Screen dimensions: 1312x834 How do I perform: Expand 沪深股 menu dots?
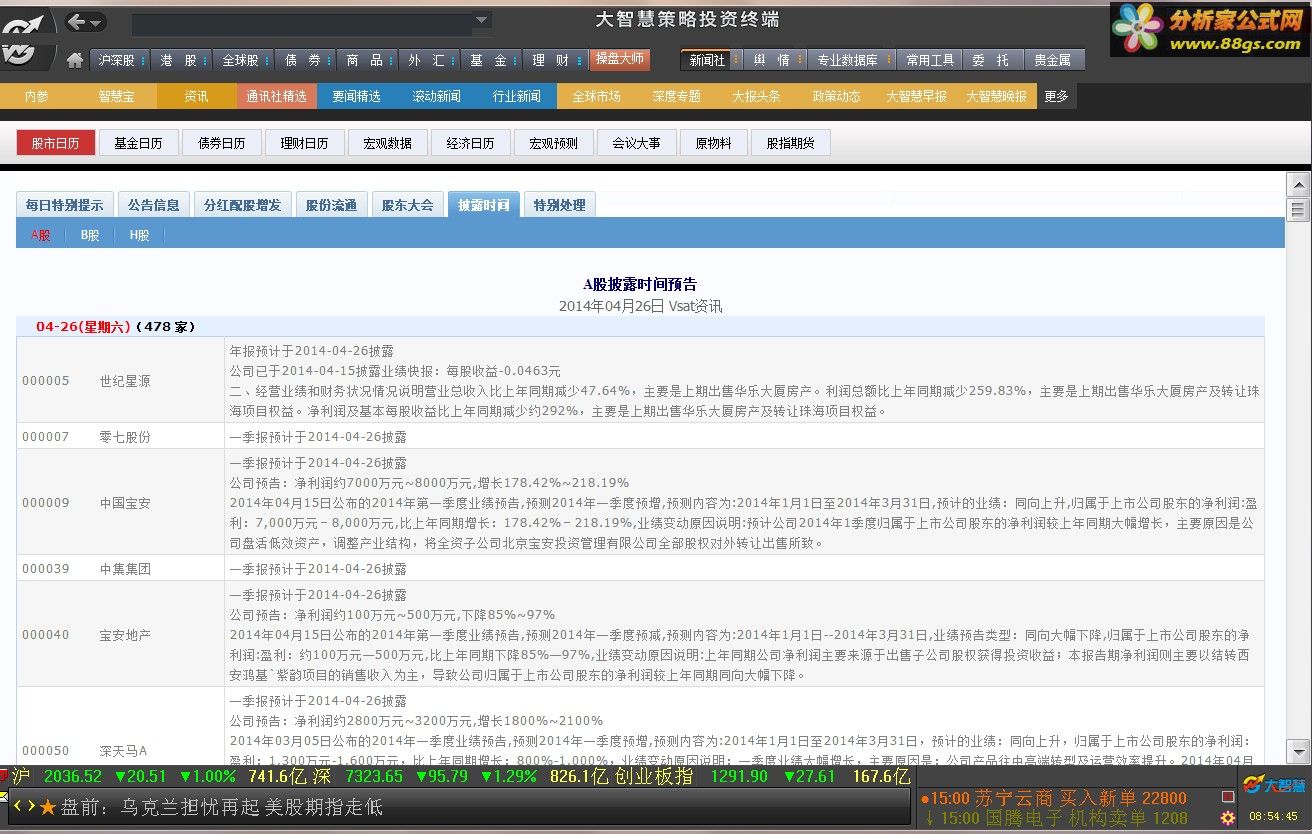(144, 60)
